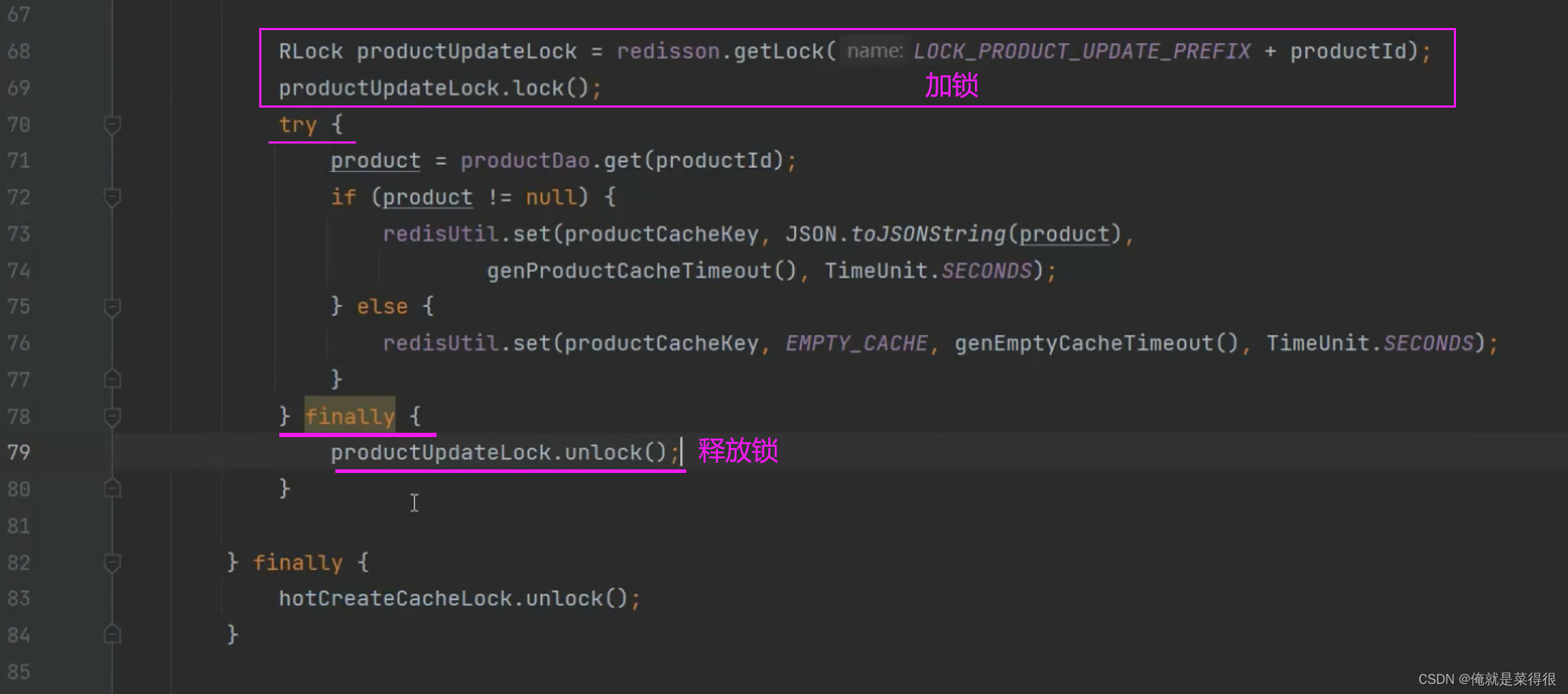Collapse the finally block fold marker on line 78
1568x694 pixels.
112,416
